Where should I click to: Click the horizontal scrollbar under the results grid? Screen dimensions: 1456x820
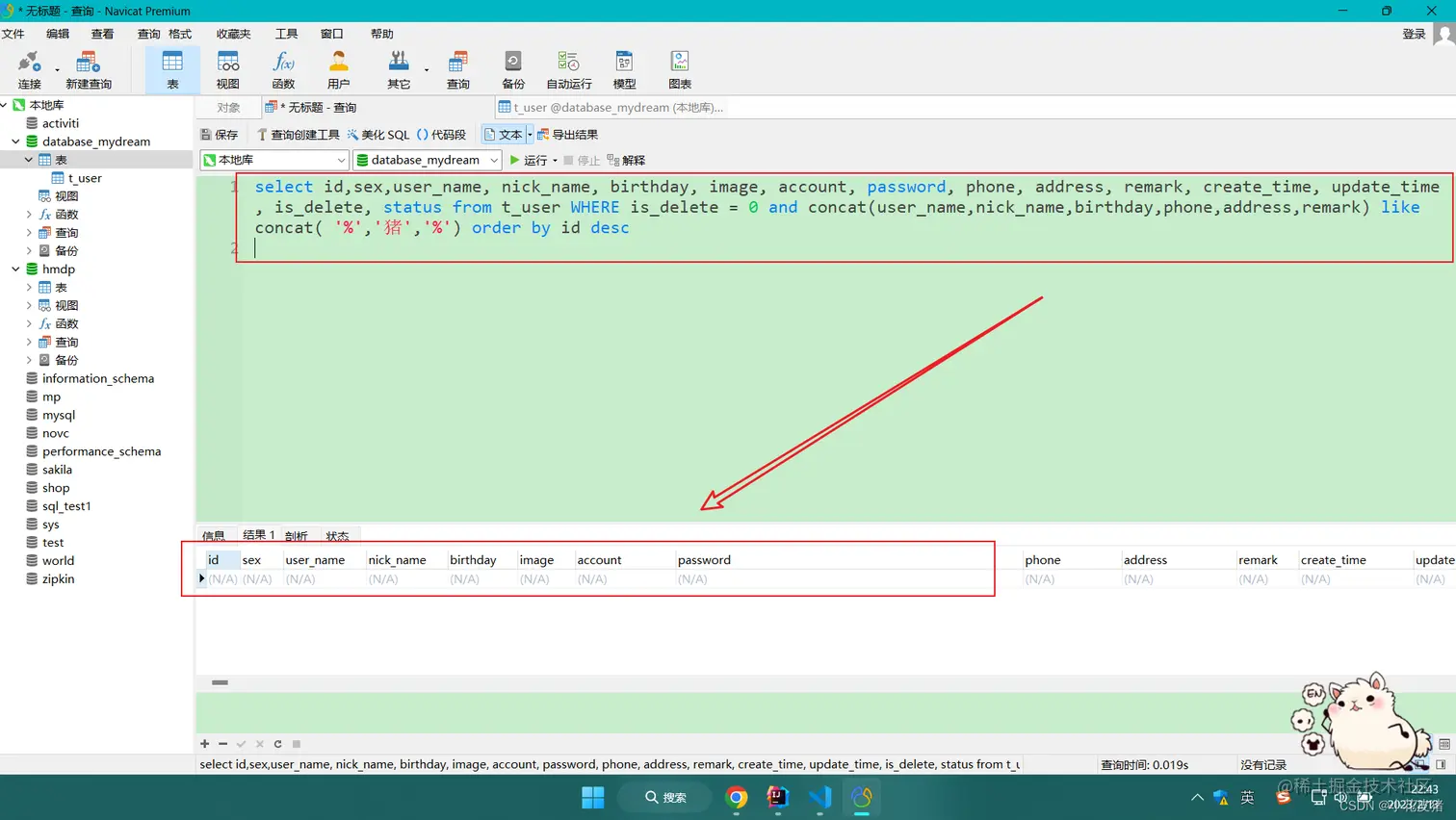220,682
